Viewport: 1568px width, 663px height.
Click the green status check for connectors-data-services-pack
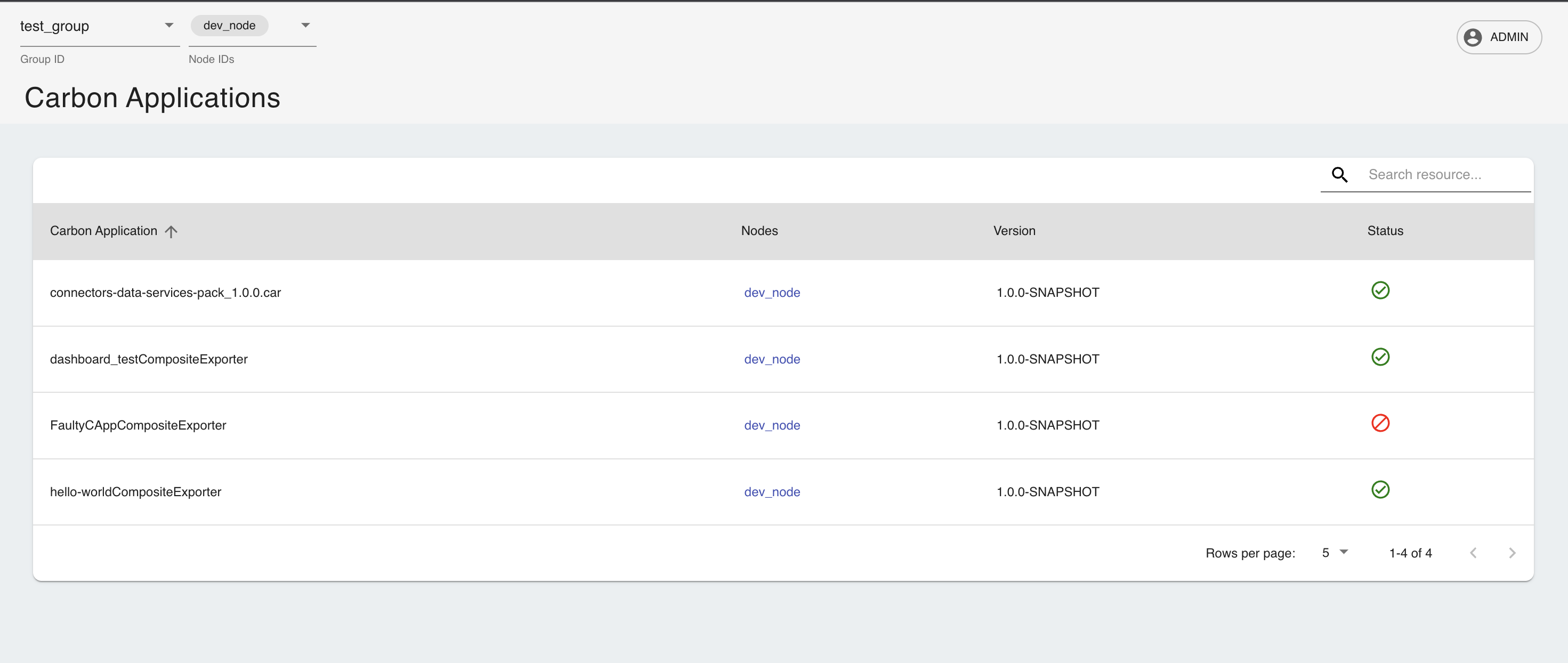(1380, 290)
